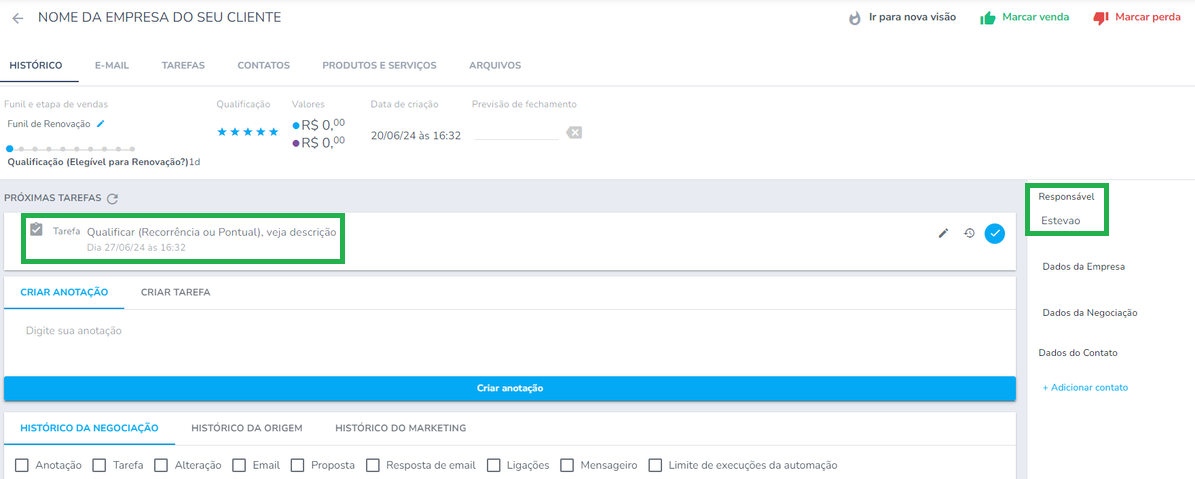The image size is (1195, 479).
Task: Clear the Previsão de fechamento date
Action: 573,133
